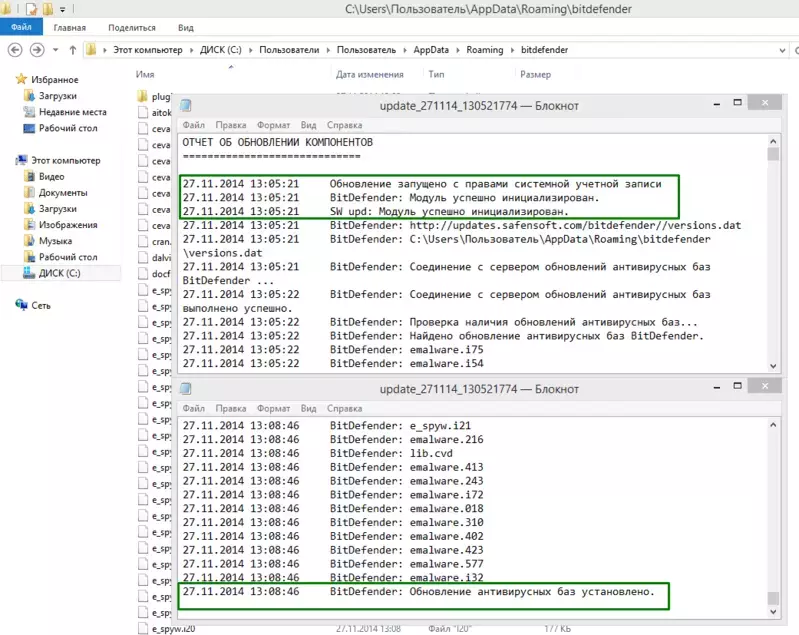This screenshot has width=799, height=635.
Task: Open Недавние места in sidebar
Action: pyautogui.click(x=73, y=112)
